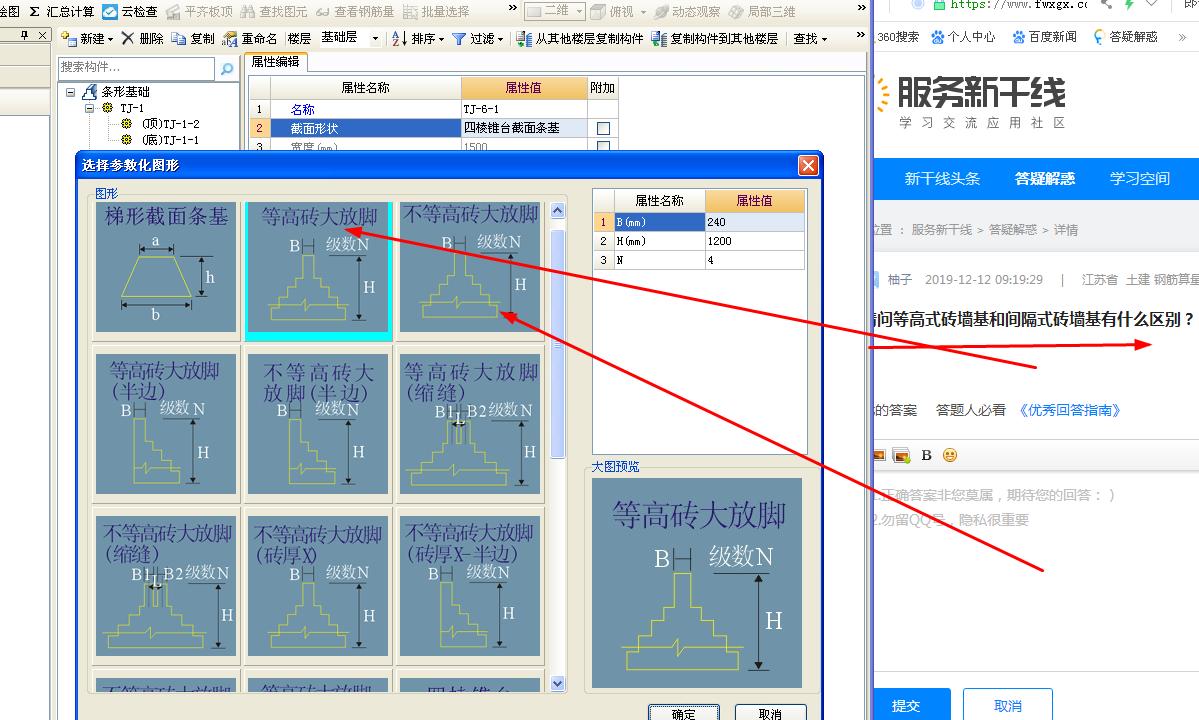This screenshot has height=720, width=1199.
Task: Click the 新建 new component icon
Action: [x=69, y=38]
